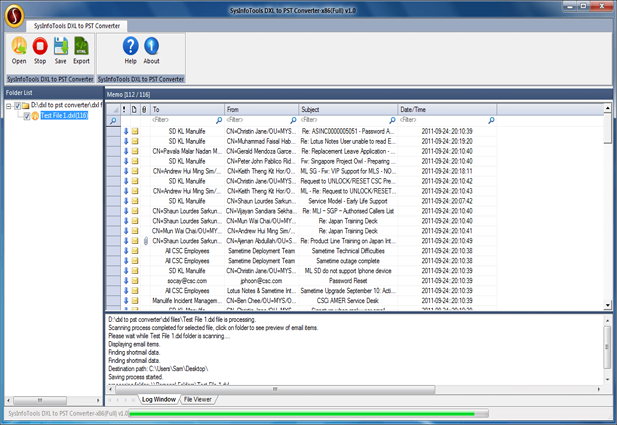Sort messages by the To column header
The width and height of the screenshot is (617, 425).
tap(187, 109)
